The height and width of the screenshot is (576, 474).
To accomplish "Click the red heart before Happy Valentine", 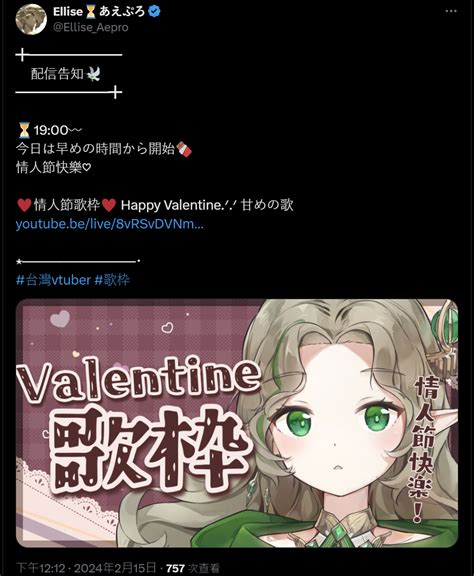I will click(x=109, y=205).
